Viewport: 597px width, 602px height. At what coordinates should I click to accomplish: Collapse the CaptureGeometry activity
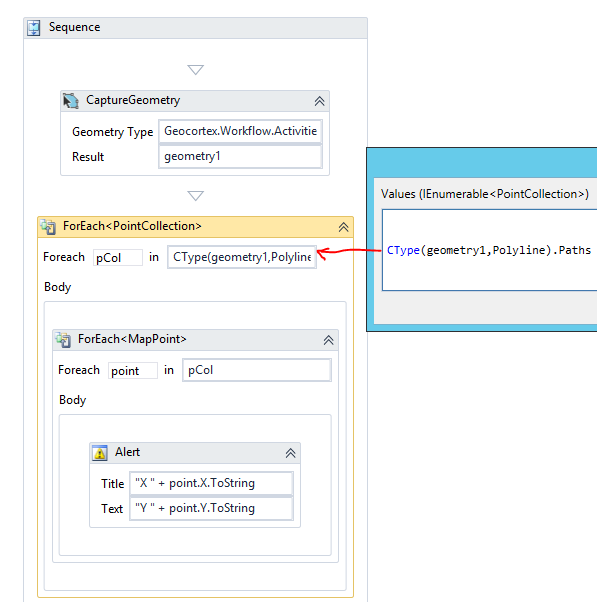(319, 101)
